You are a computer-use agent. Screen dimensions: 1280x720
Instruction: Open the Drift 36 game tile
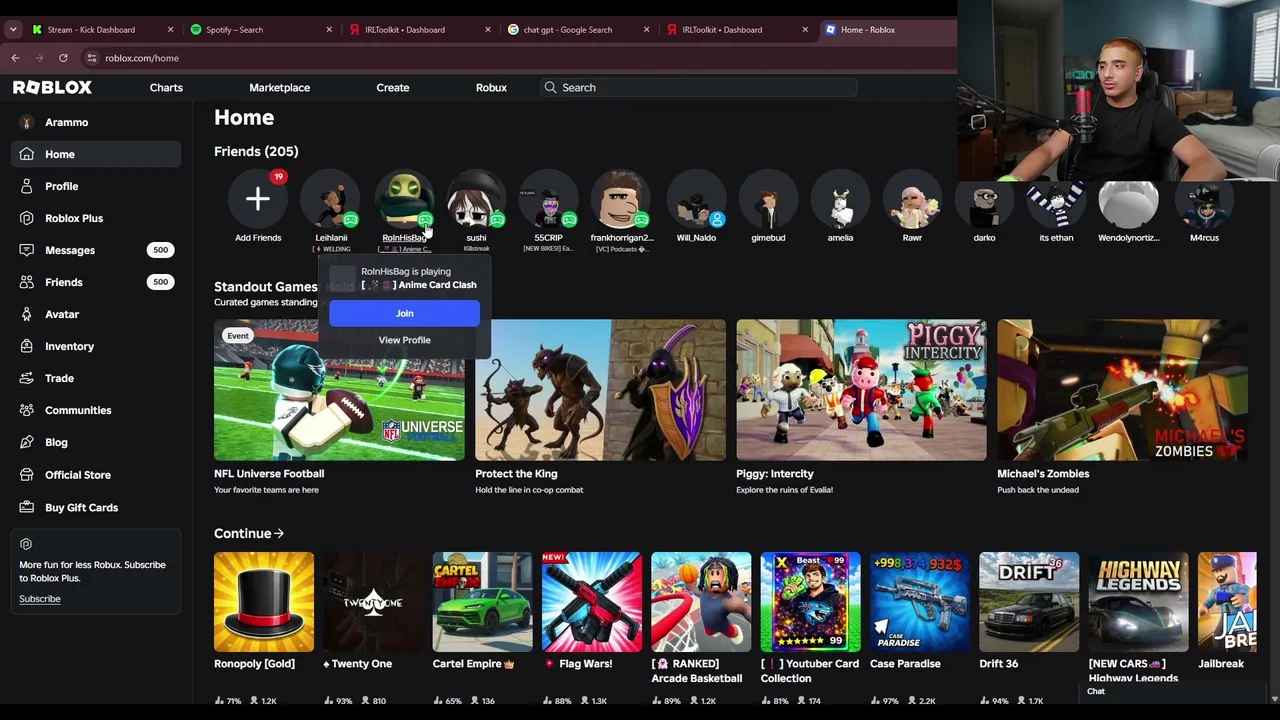[1029, 602]
